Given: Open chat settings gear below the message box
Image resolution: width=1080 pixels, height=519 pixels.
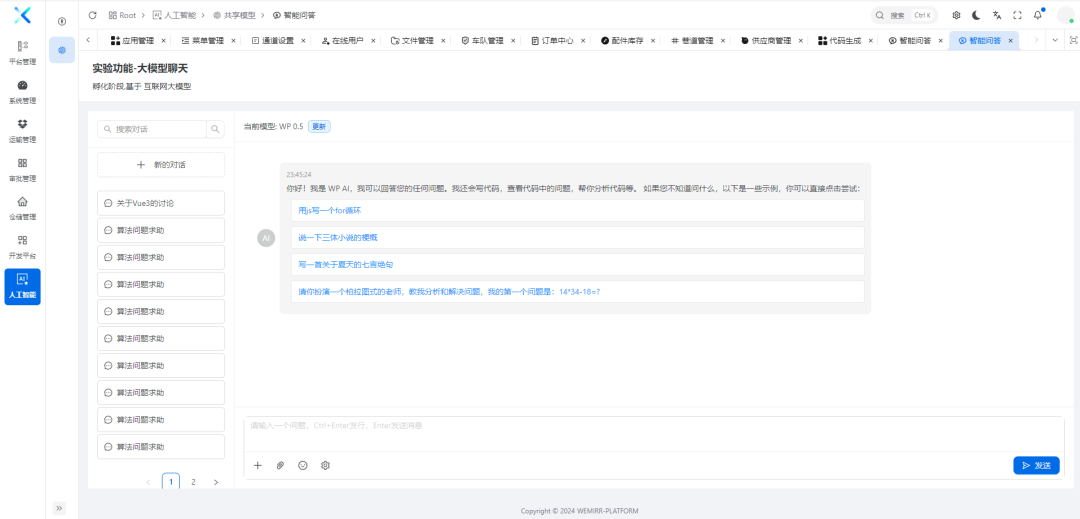Looking at the screenshot, I should click(325, 465).
